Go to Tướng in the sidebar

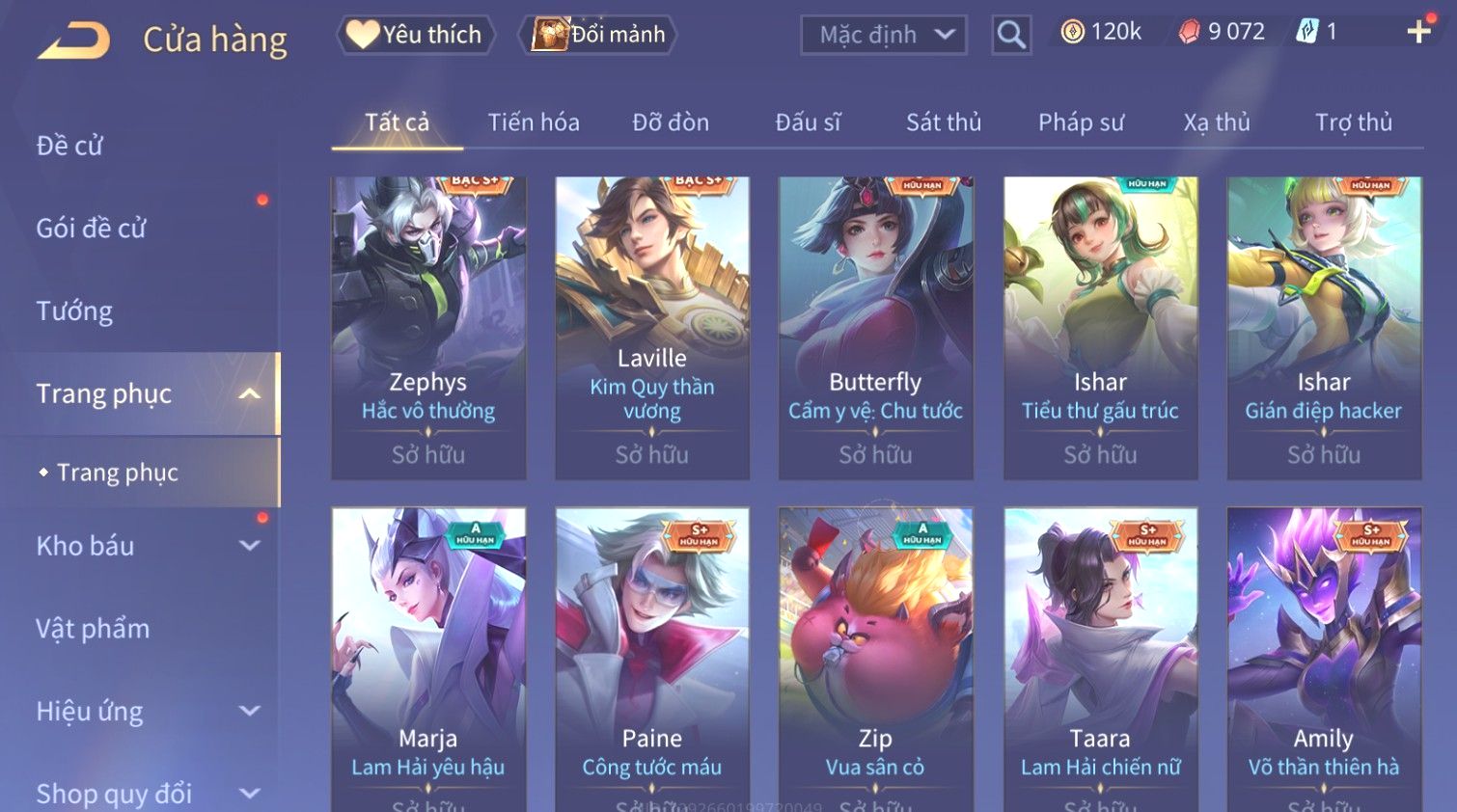tap(74, 311)
